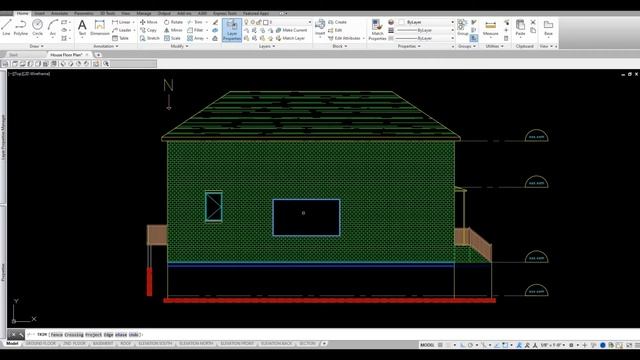Viewport: 640px width, 360px height.
Task: Switch to the BASEMENT layout tab
Action: [103, 344]
